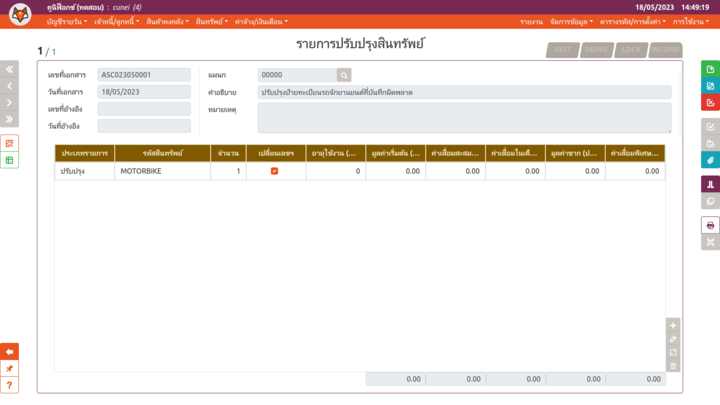Open the เจ้าหนี้/ลูกหนี้ dropdown menu
The image size is (720, 405).
[117, 22]
